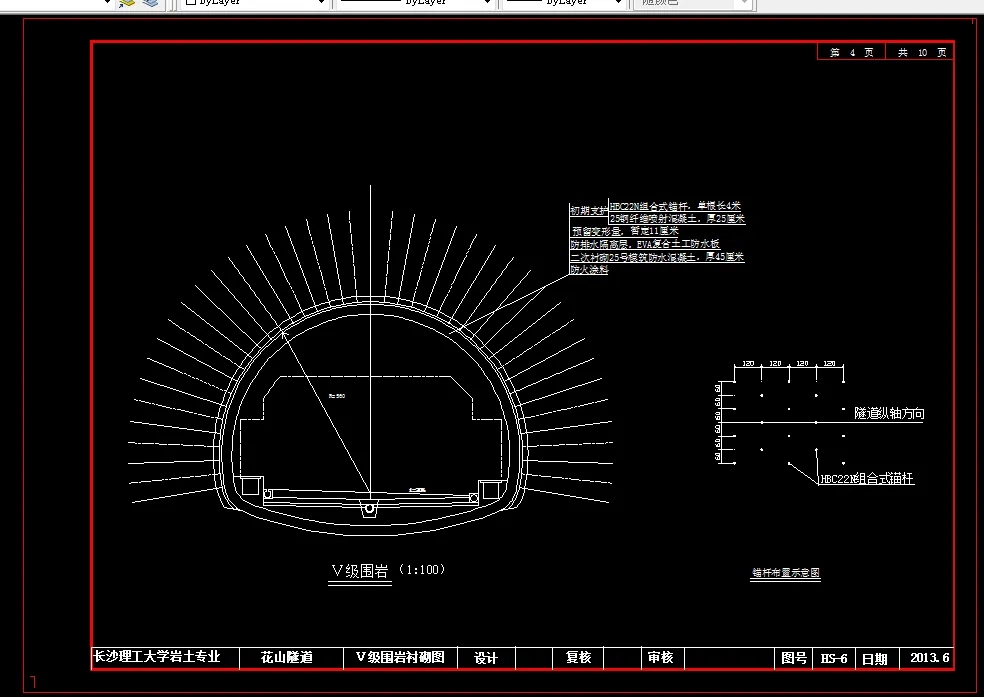This screenshot has width=984, height=697.
Task: Select the '共 10 页' total pages text
Action: coord(922,52)
